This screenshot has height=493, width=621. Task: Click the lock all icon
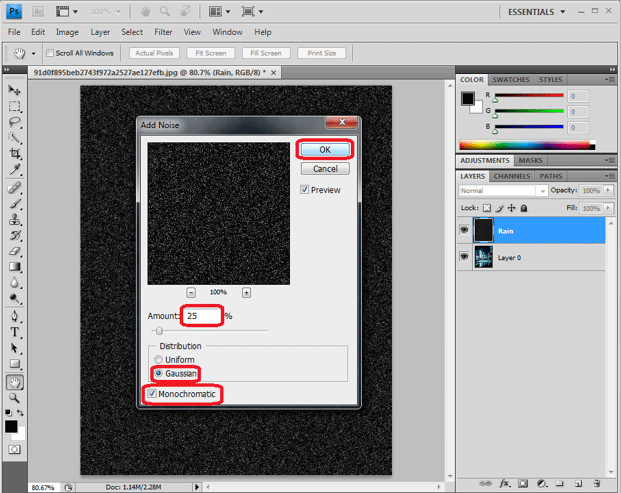click(524, 208)
